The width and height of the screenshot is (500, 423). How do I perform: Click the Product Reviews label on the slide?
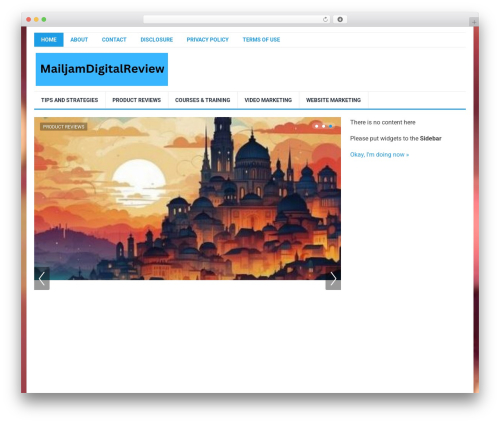pos(64,127)
